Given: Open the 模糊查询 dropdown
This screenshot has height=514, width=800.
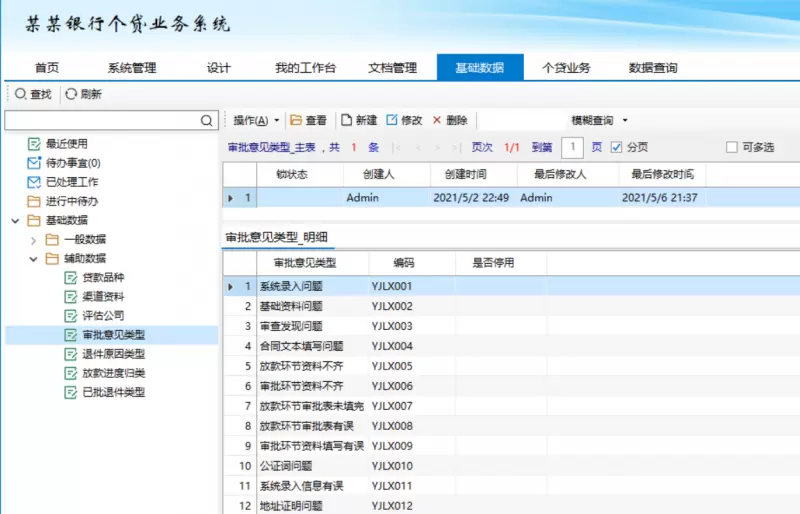Looking at the screenshot, I should click(599, 120).
